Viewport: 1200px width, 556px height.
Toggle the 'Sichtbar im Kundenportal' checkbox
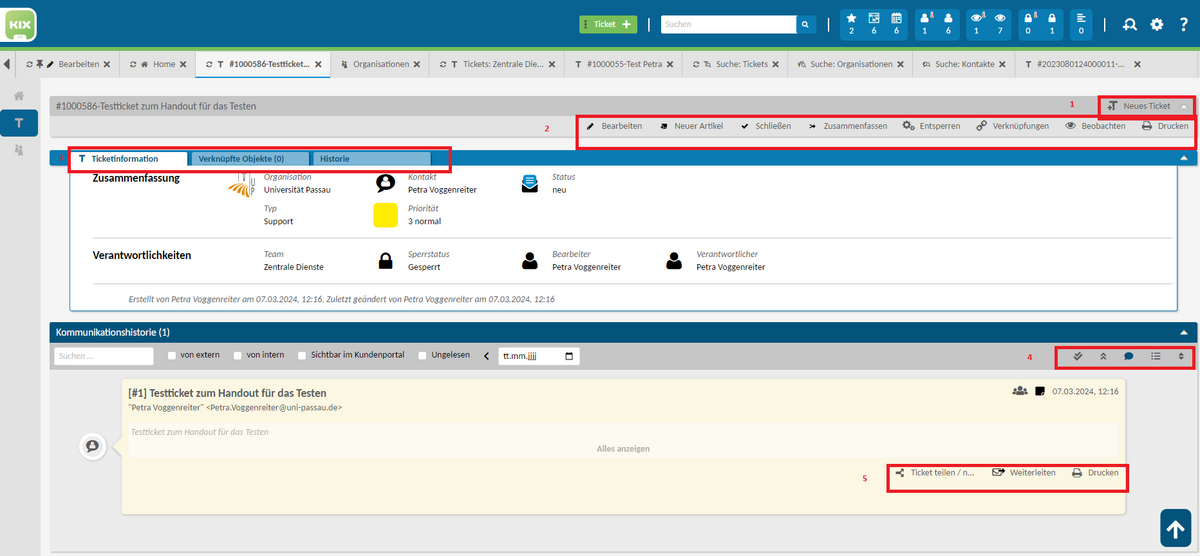click(x=301, y=355)
